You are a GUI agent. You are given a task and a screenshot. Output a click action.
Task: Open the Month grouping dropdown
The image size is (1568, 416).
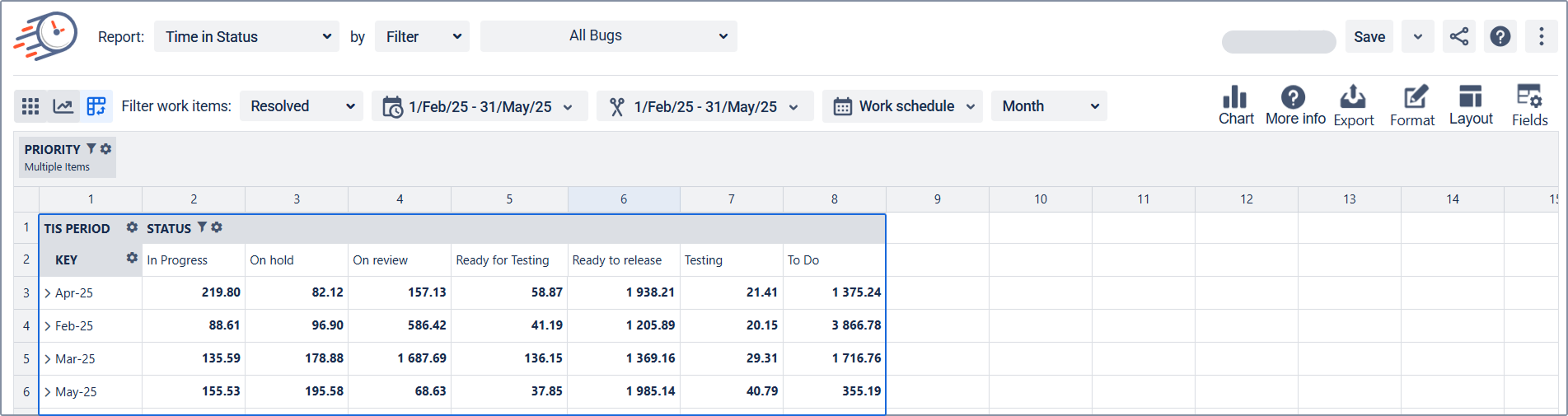pos(1049,106)
